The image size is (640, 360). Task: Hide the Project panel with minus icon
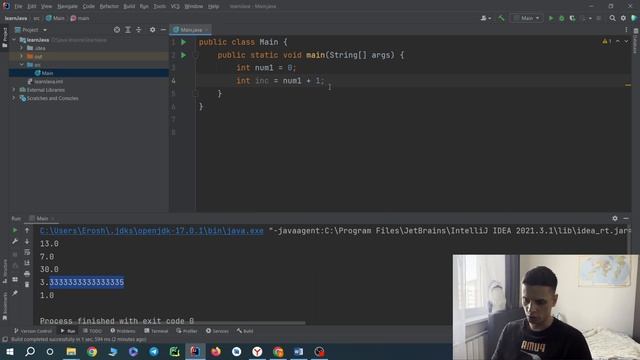pos(163,30)
